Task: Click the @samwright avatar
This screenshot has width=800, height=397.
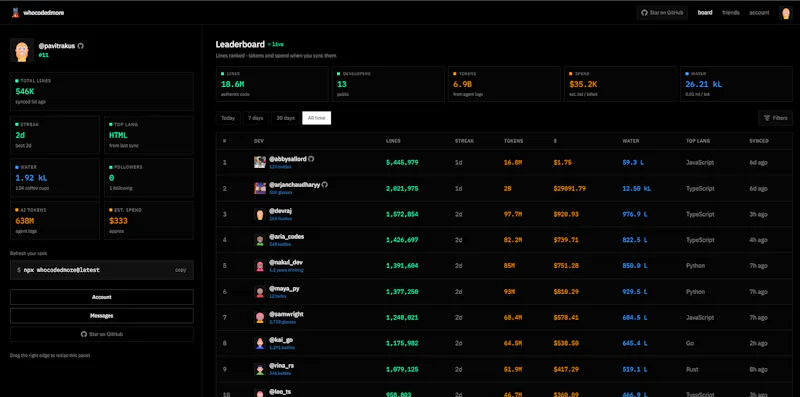Action: click(x=260, y=317)
